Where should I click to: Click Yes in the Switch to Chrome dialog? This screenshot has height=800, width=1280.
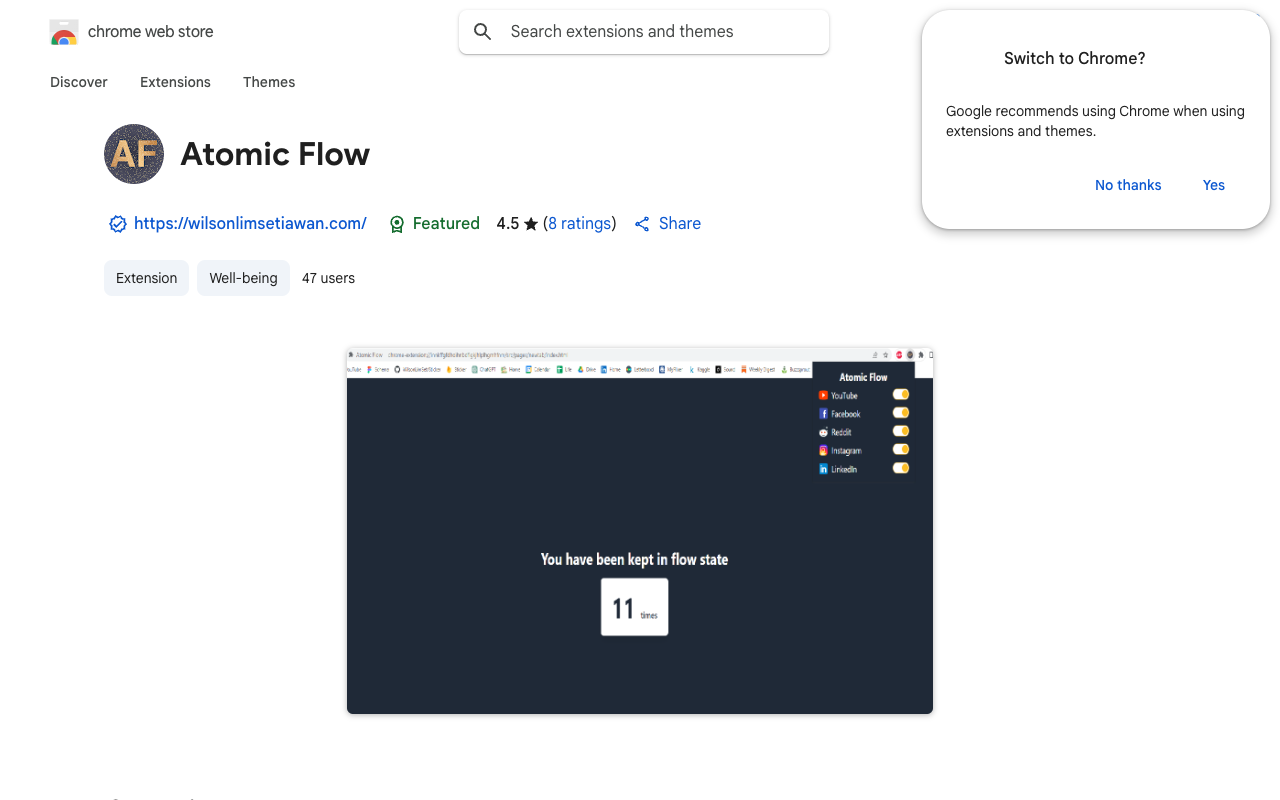1214,185
